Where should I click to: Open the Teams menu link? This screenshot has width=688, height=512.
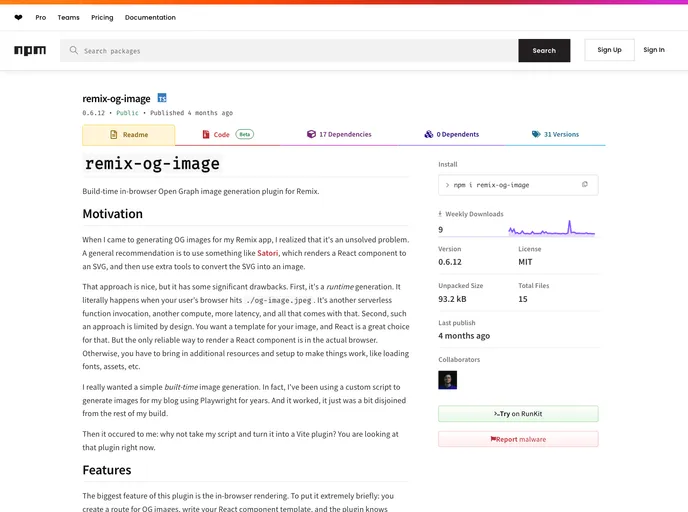68,18
